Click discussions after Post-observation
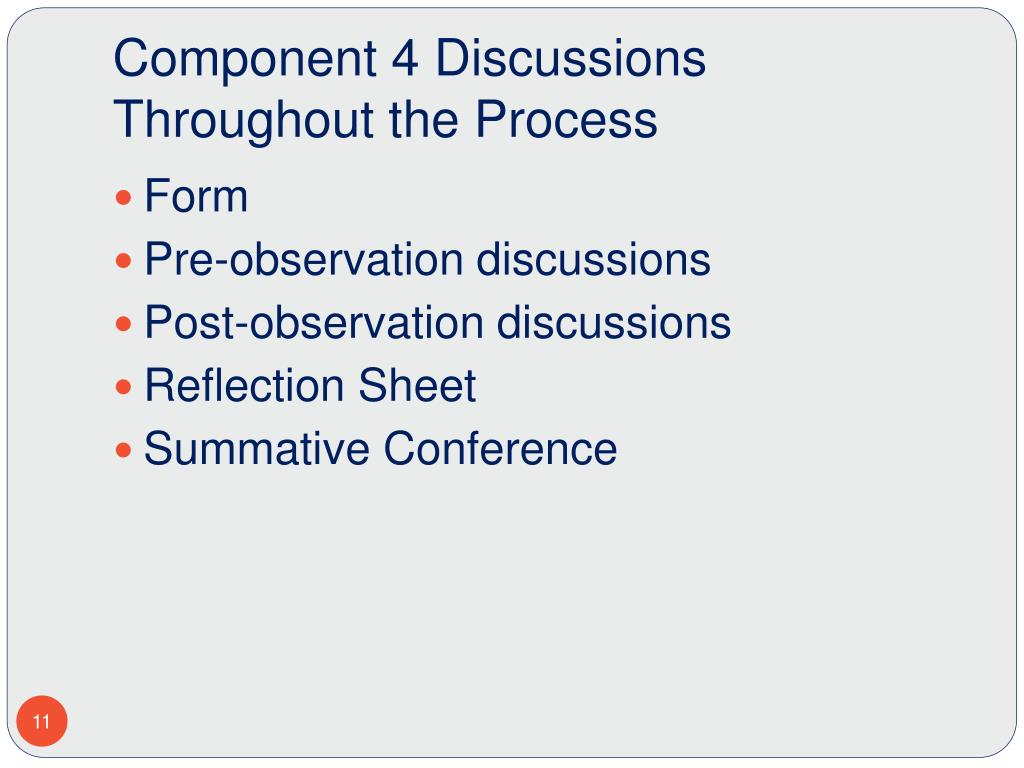Screen dimensions: 1024x768 tap(614, 323)
